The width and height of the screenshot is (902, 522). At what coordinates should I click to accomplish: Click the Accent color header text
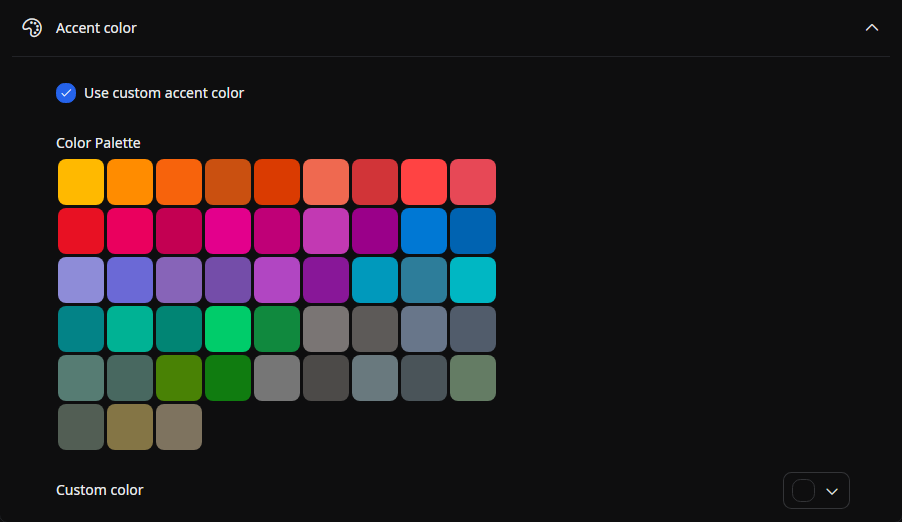(x=96, y=28)
